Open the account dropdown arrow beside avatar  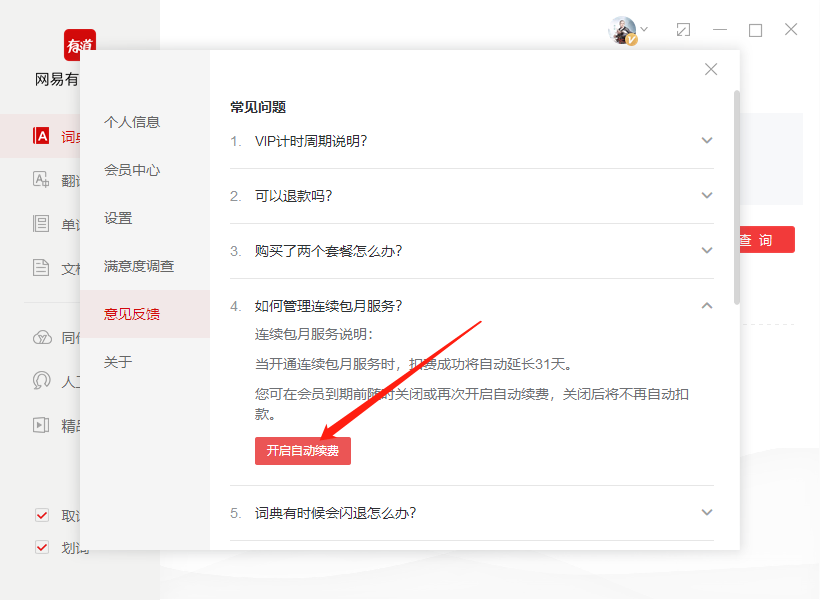tap(644, 29)
